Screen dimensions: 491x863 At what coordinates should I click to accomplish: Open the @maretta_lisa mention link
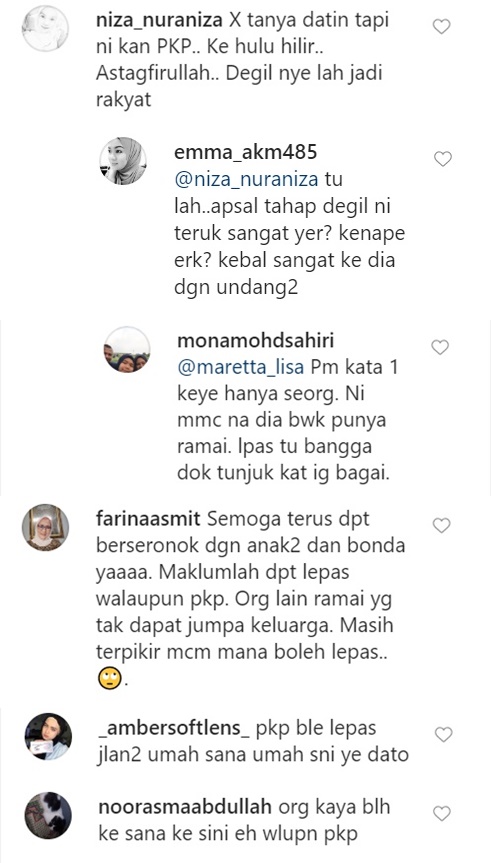(241, 367)
